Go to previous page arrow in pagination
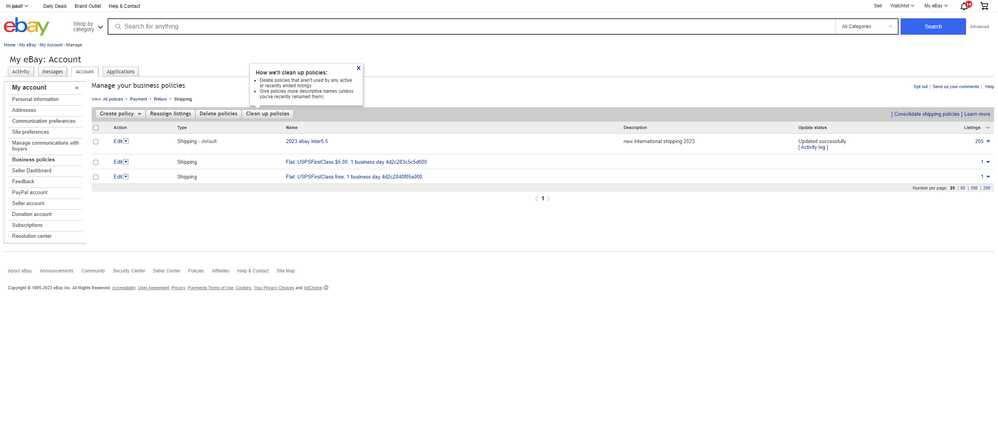The width and height of the screenshot is (998, 421). pyautogui.click(x=537, y=199)
